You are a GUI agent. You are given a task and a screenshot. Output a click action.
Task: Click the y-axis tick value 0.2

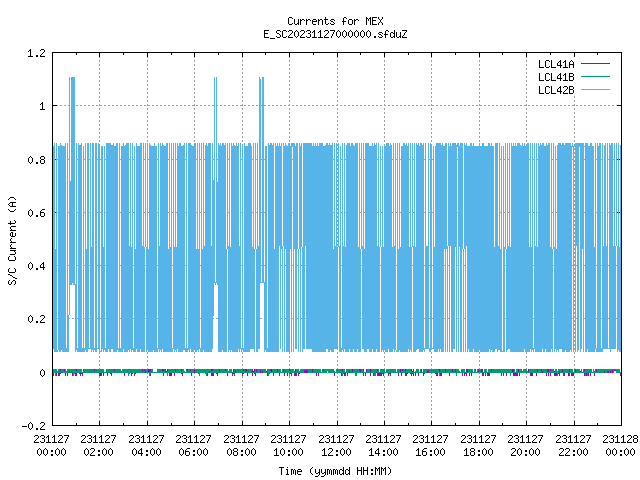pos(36,319)
